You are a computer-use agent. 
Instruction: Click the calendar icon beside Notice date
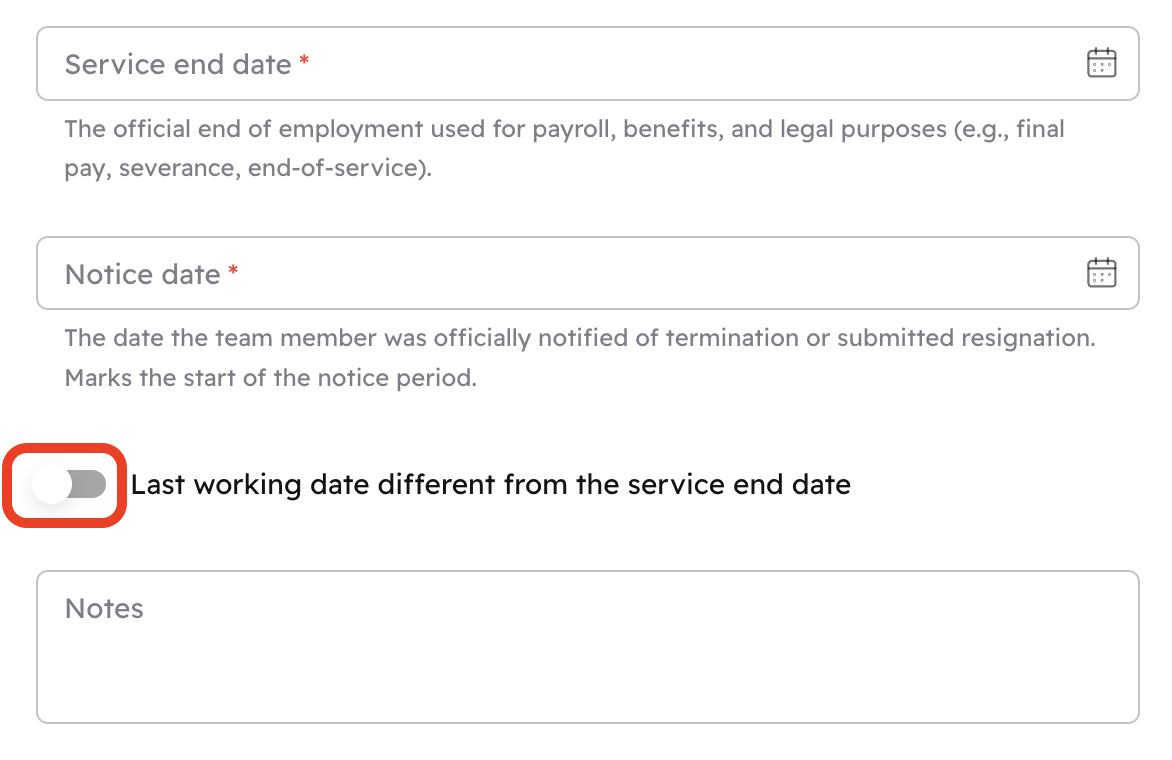tap(1101, 273)
